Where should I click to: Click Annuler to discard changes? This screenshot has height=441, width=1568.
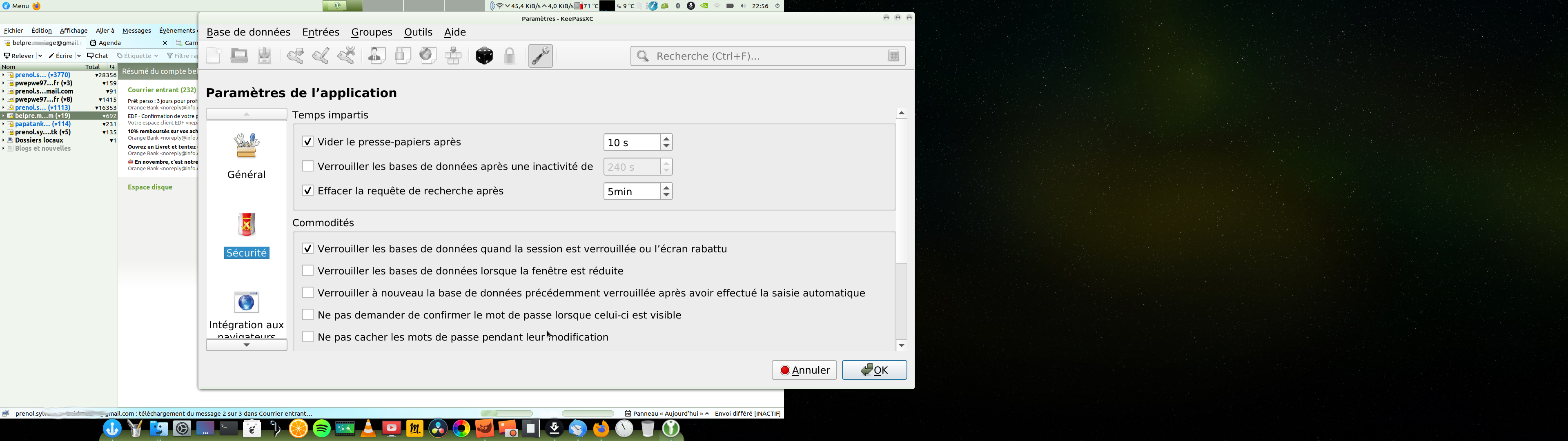click(804, 370)
